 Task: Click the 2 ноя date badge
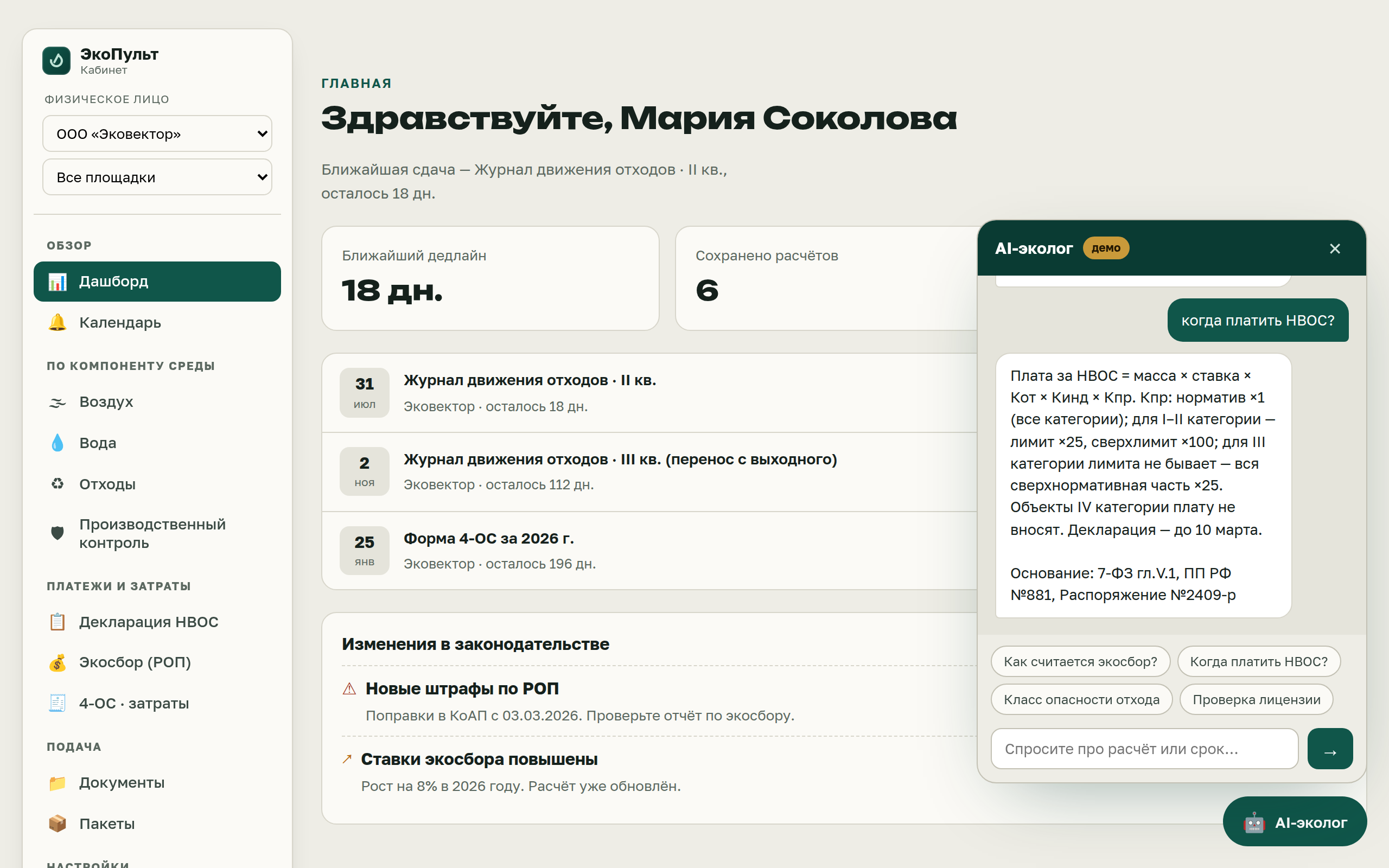tap(365, 471)
